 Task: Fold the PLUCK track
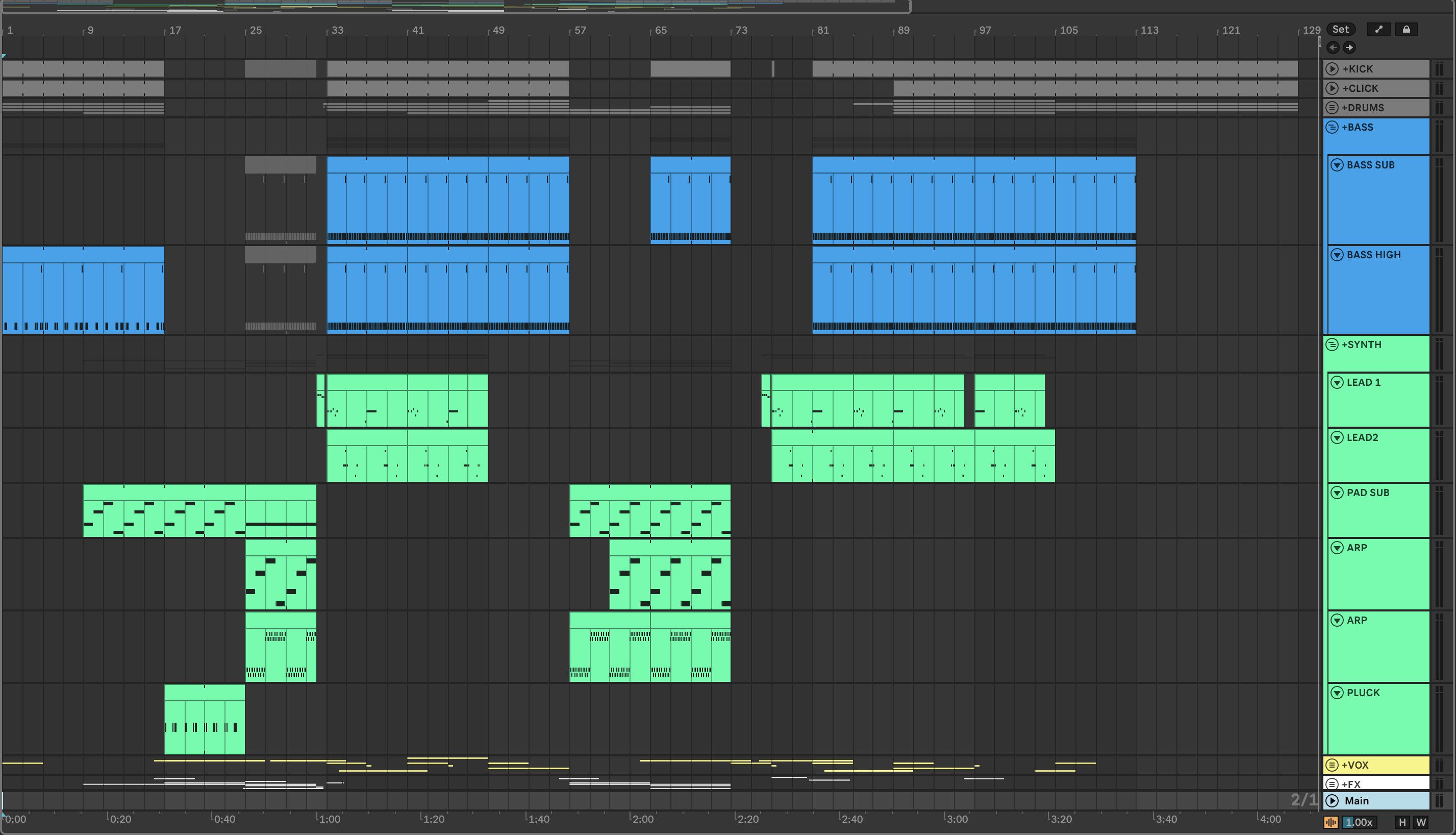pyautogui.click(x=1337, y=693)
